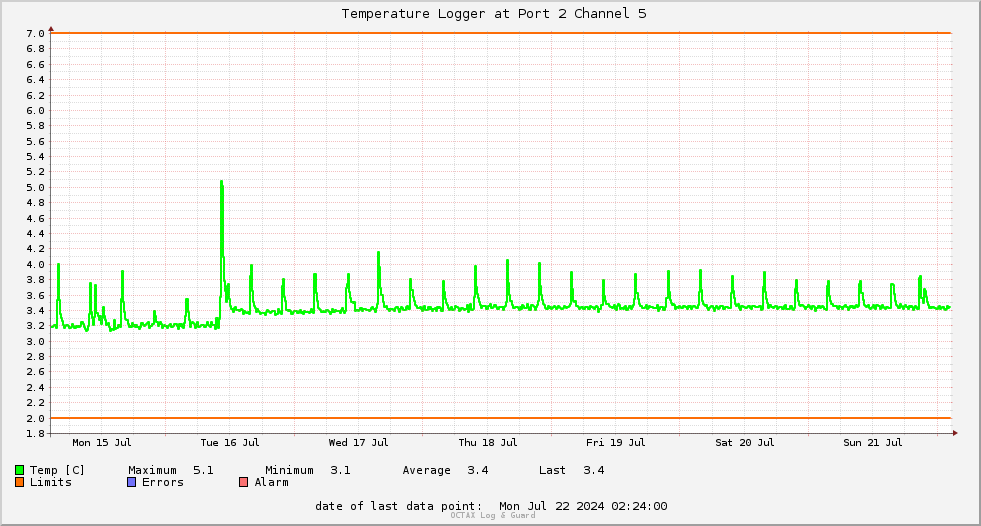This screenshot has height=526, width=981.
Task: Click the last data point date 'Mon Jul 22 2024 02:24:00'
Action: [583, 506]
